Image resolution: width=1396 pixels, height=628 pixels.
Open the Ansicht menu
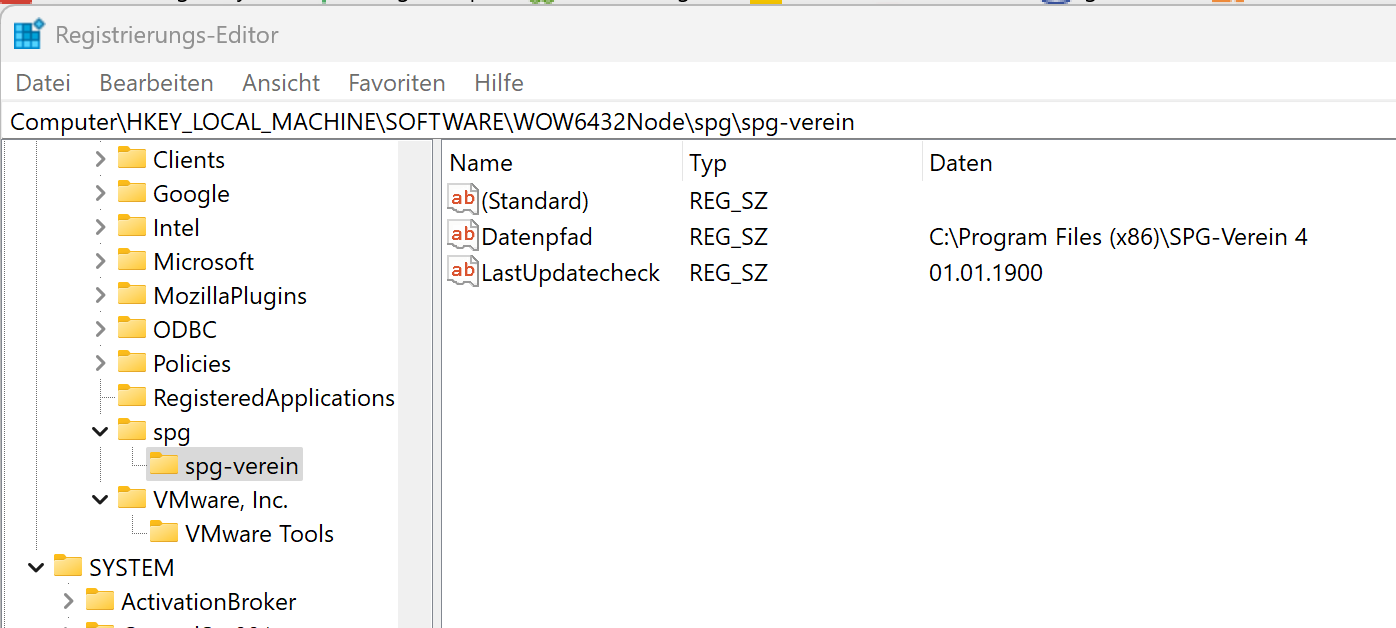281,83
